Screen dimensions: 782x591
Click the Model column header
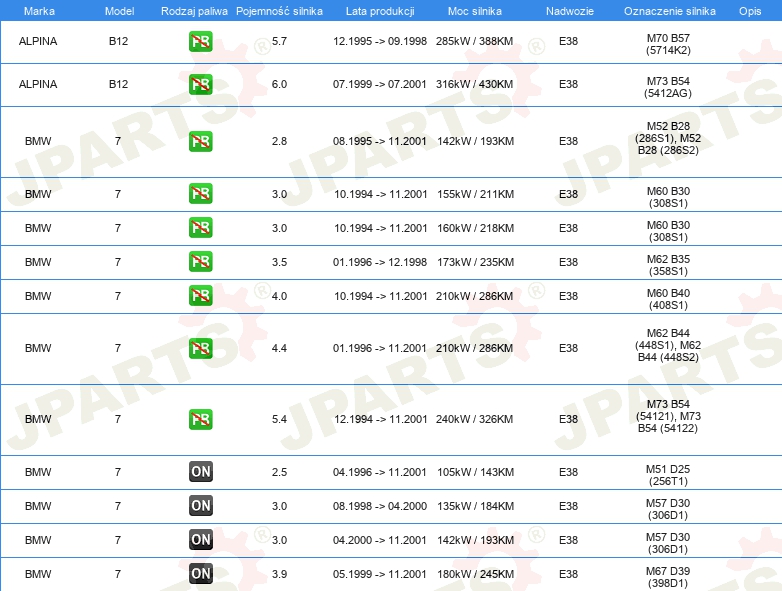point(120,11)
